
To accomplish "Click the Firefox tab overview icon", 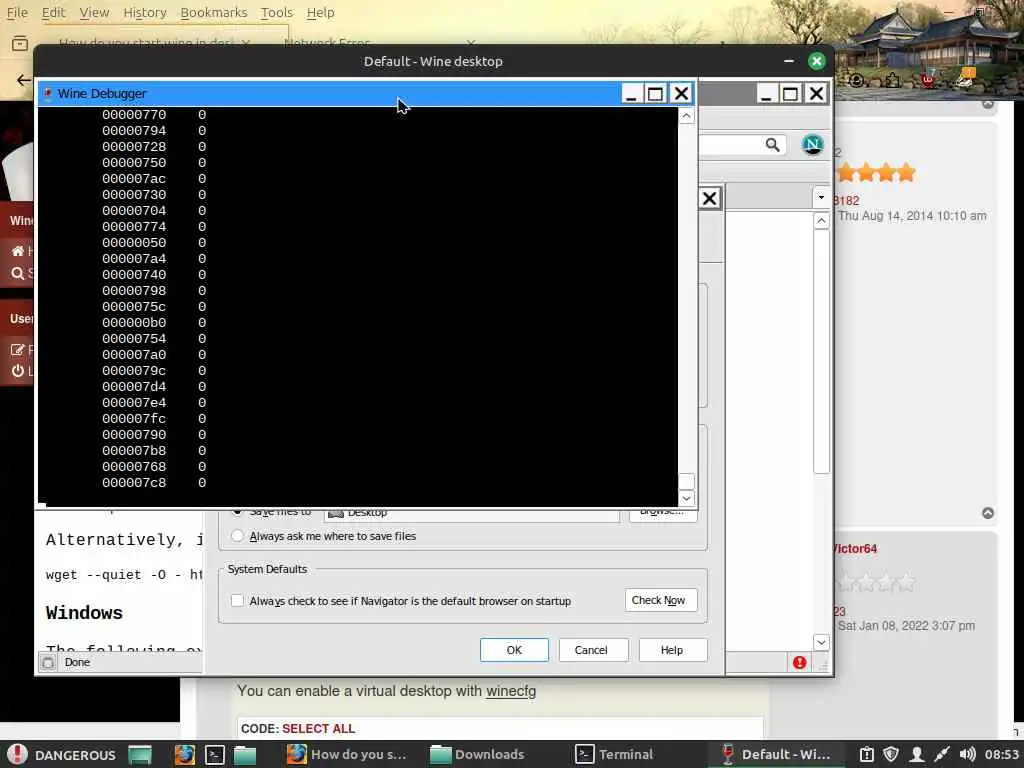I will (20, 44).
